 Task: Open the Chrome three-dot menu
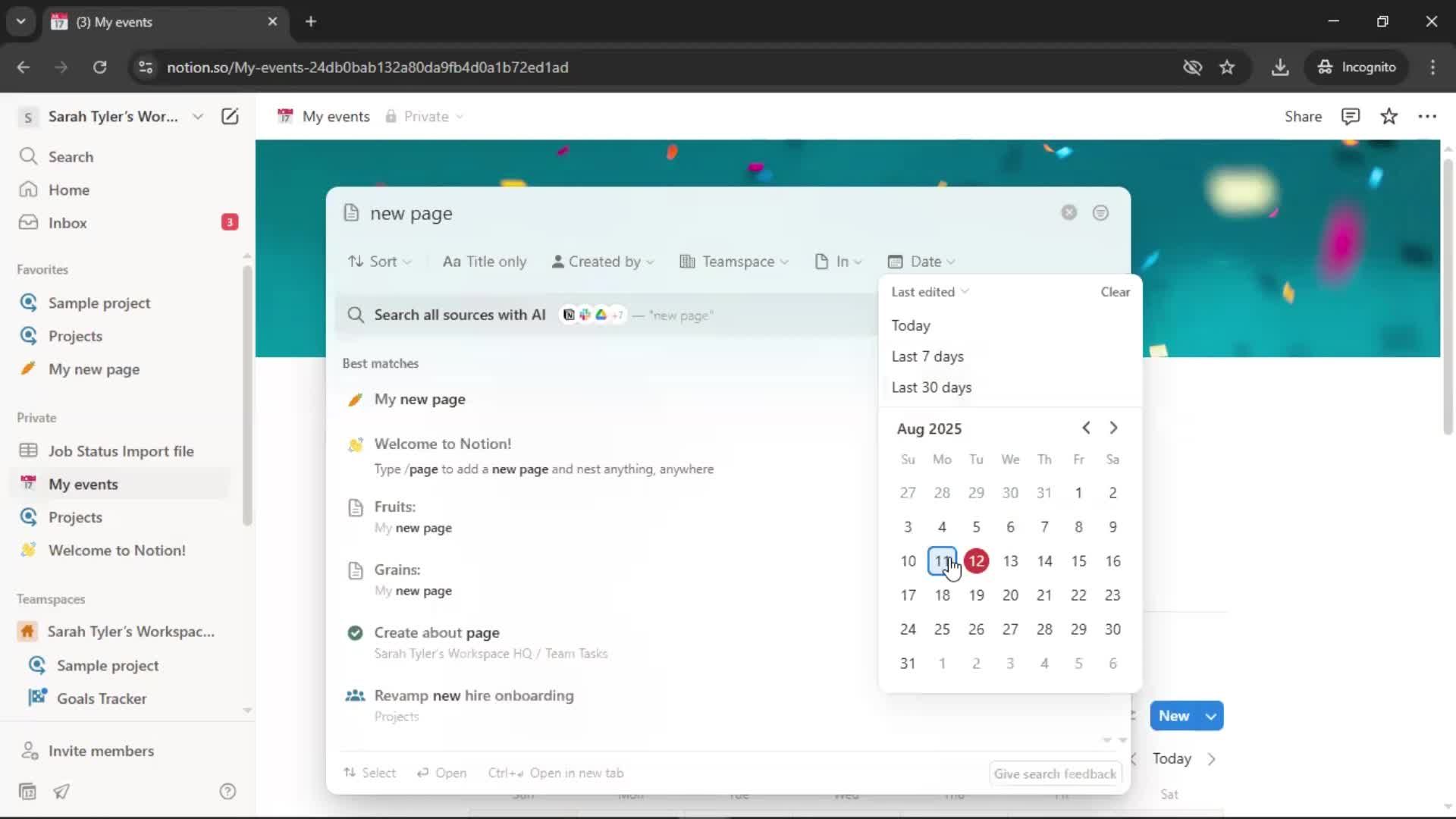tap(1432, 67)
